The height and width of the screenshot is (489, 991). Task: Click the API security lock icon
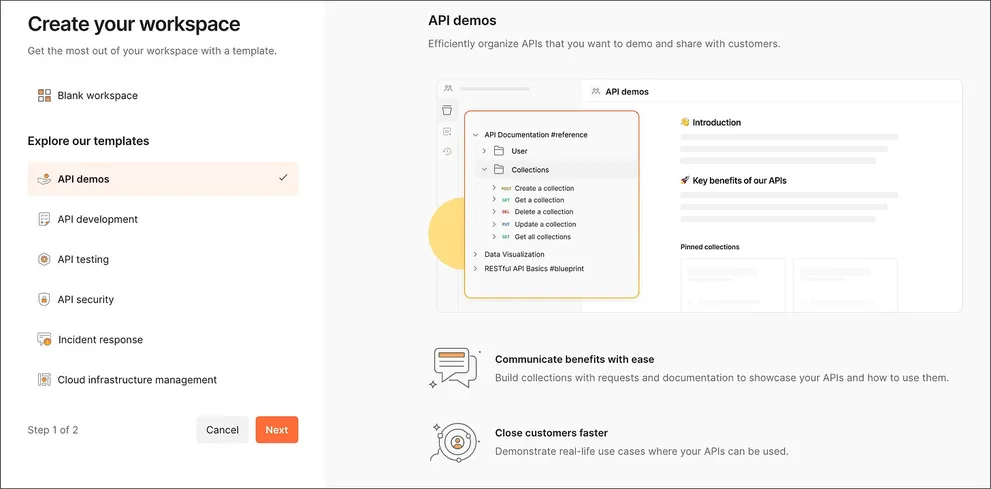[x=44, y=299]
